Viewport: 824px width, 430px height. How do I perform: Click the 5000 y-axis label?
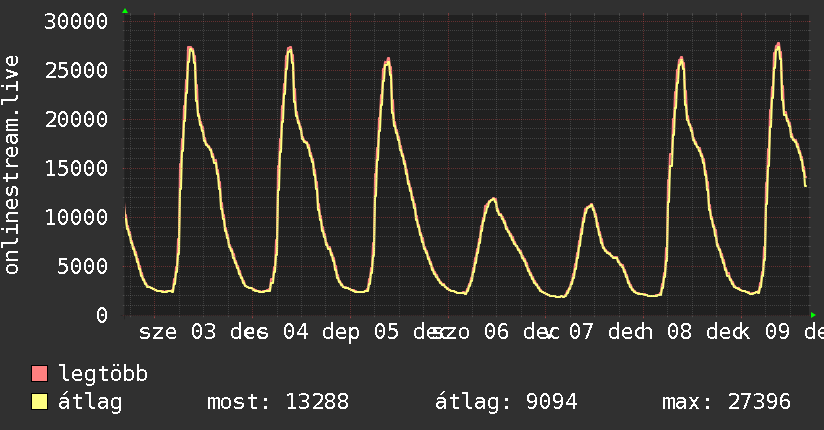(x=83, y=266)
